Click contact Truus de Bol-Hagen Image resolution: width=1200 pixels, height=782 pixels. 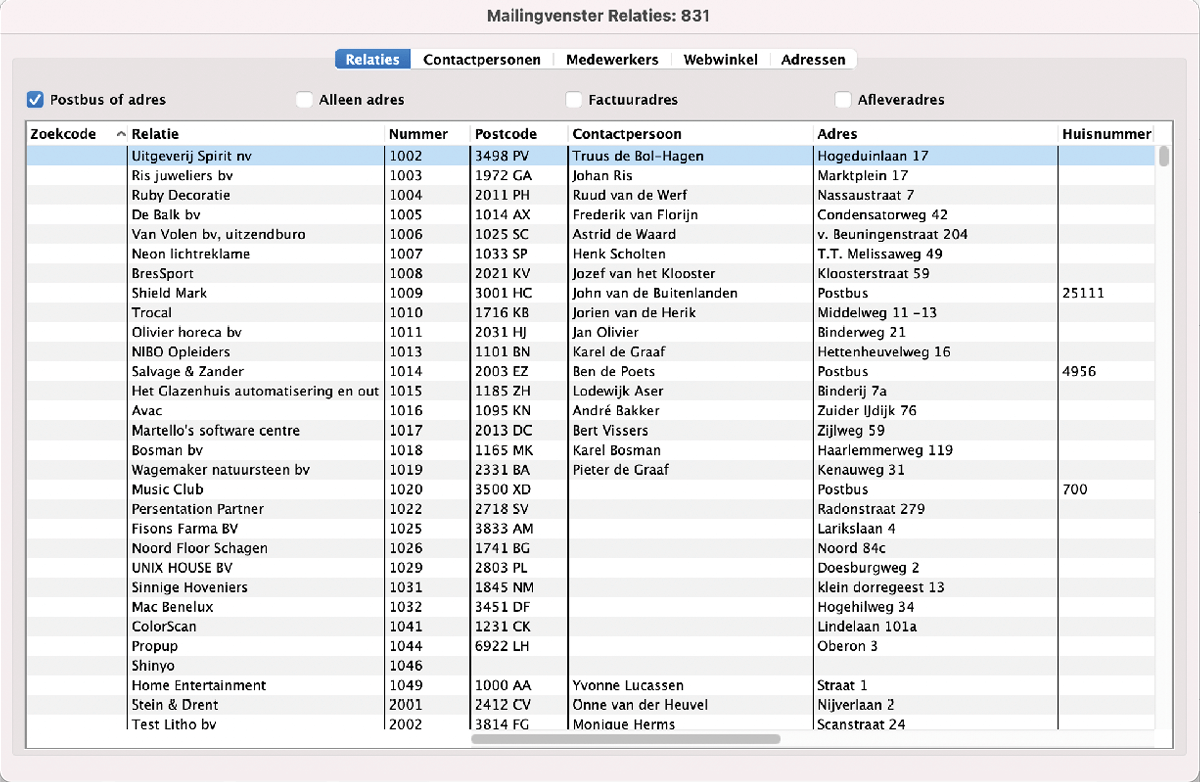(638, 156)
